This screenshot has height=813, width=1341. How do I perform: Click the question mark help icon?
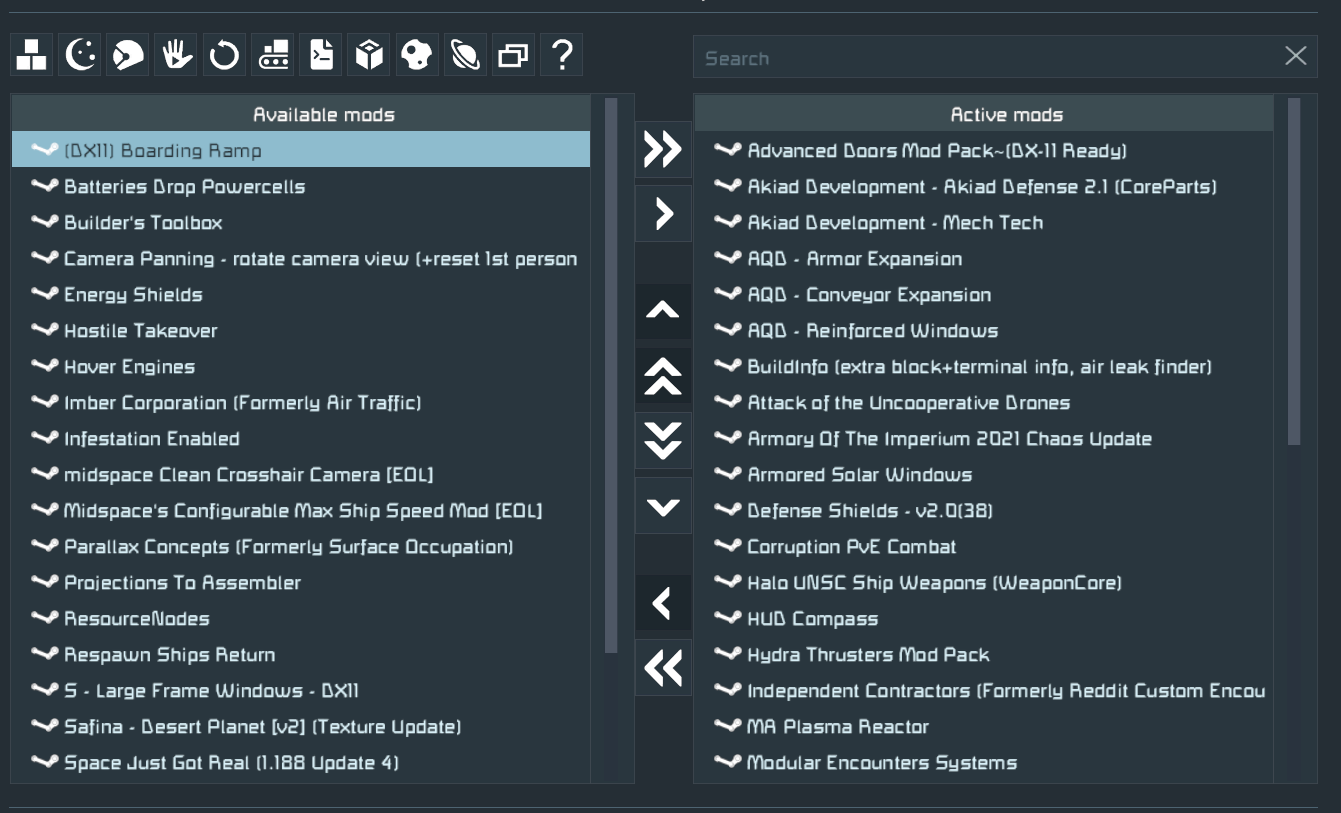(x=562, y=55)
